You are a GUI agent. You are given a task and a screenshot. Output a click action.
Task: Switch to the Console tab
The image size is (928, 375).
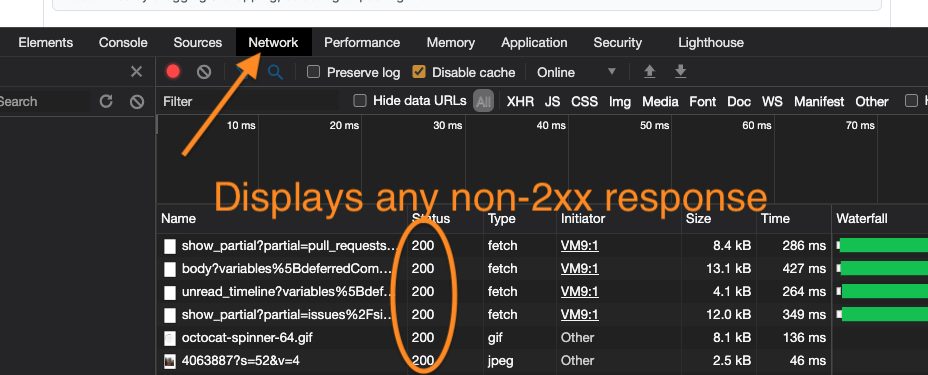[x=123, y=43]
